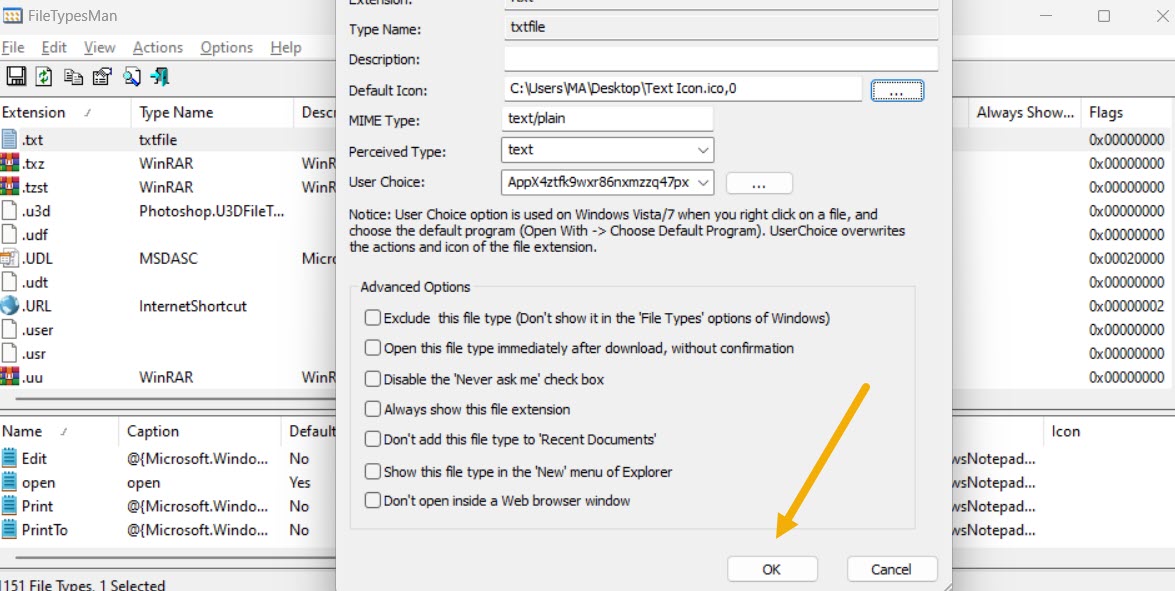1175x591 pixels.
Task: Open the Actions menu
Action: (x=158, y=47)
